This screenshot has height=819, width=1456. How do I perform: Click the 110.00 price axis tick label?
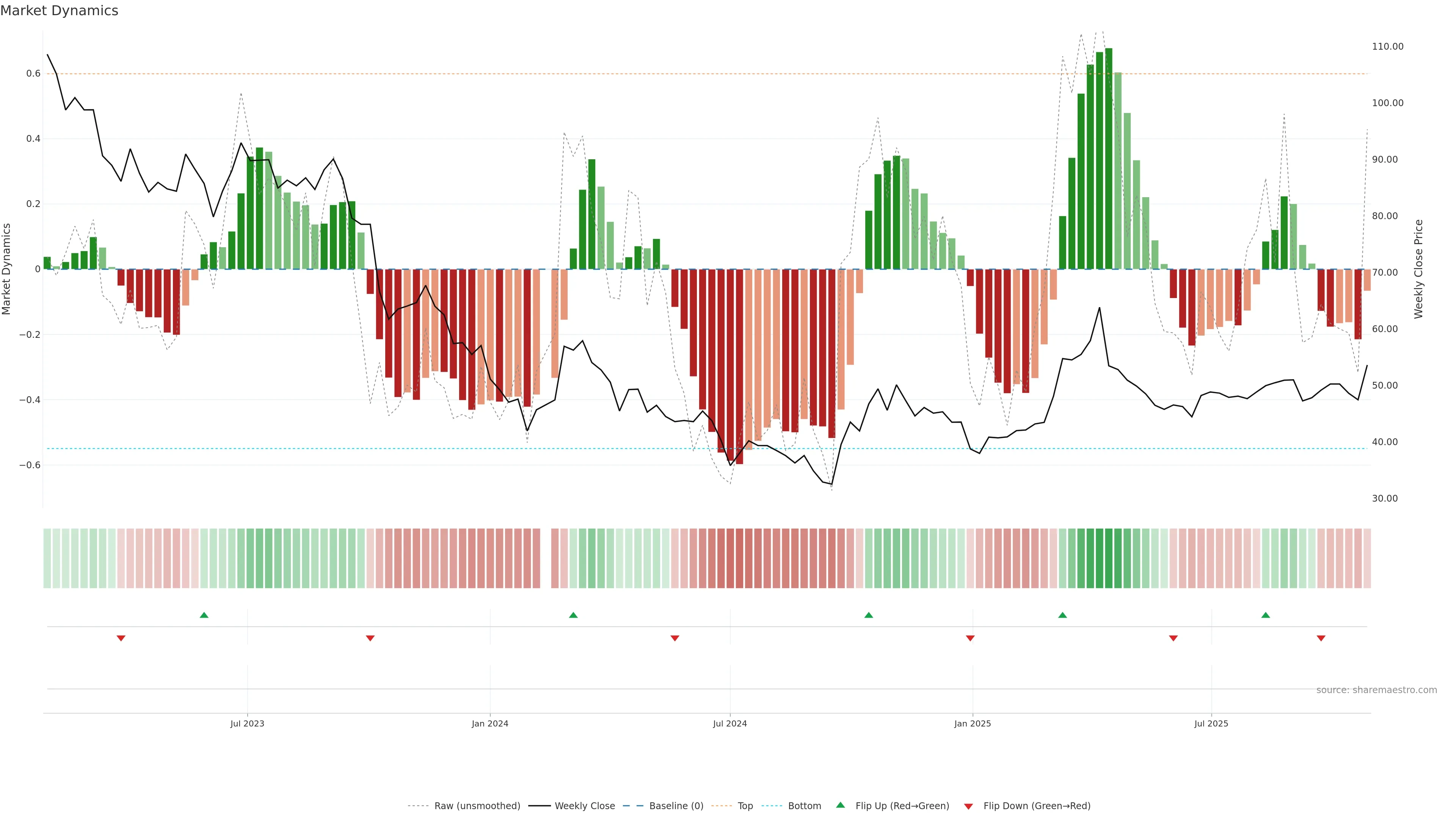(x=1388, y=46)
